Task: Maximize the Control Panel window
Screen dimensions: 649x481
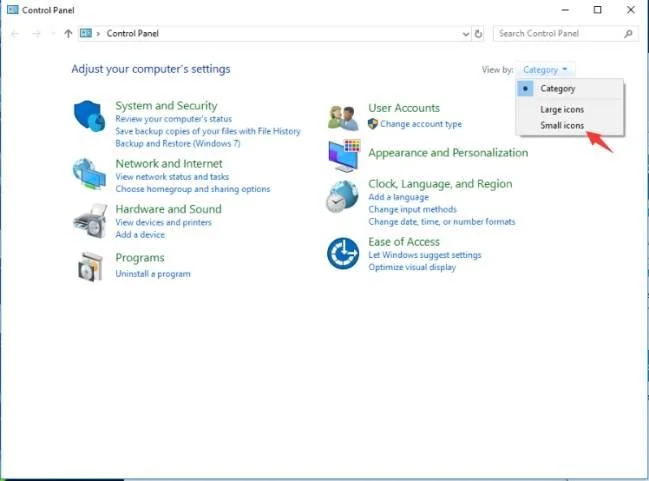Action: (598, 10)
